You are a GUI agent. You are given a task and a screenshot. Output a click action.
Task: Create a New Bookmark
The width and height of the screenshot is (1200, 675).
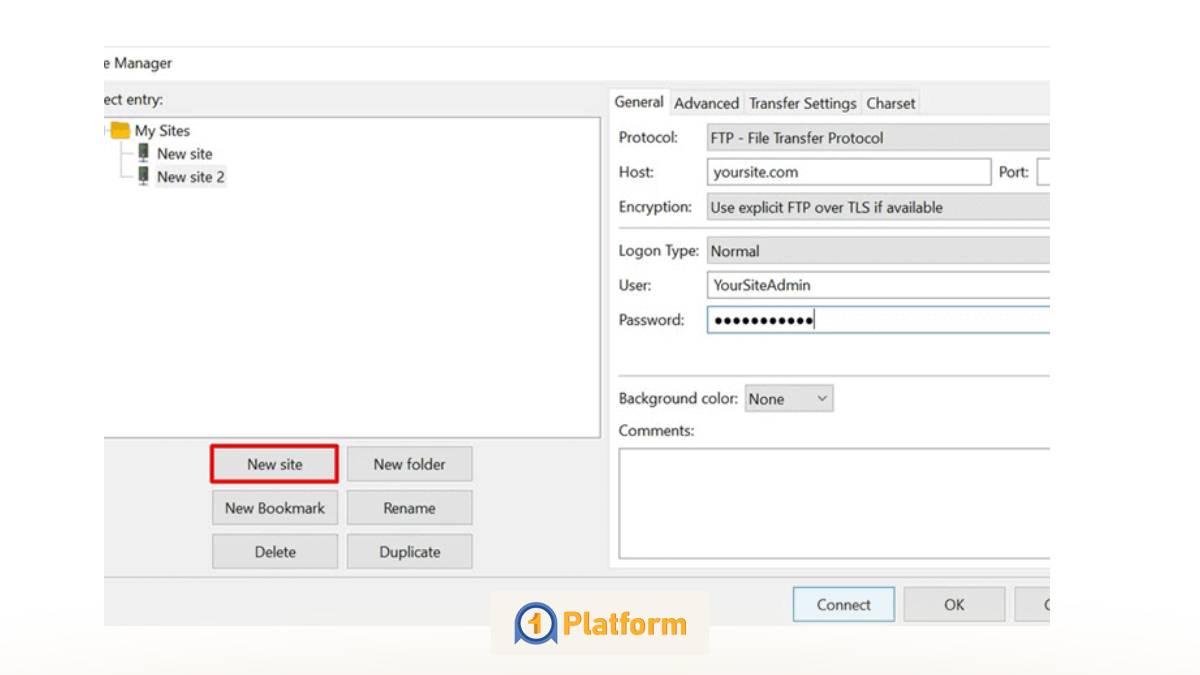[274, 507]
